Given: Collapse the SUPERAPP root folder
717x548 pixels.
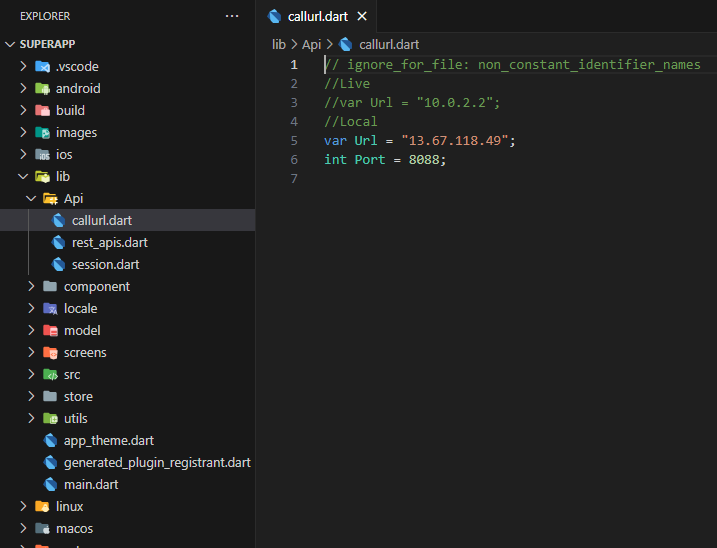Looking at the screenshot, I should pos(11,45).
